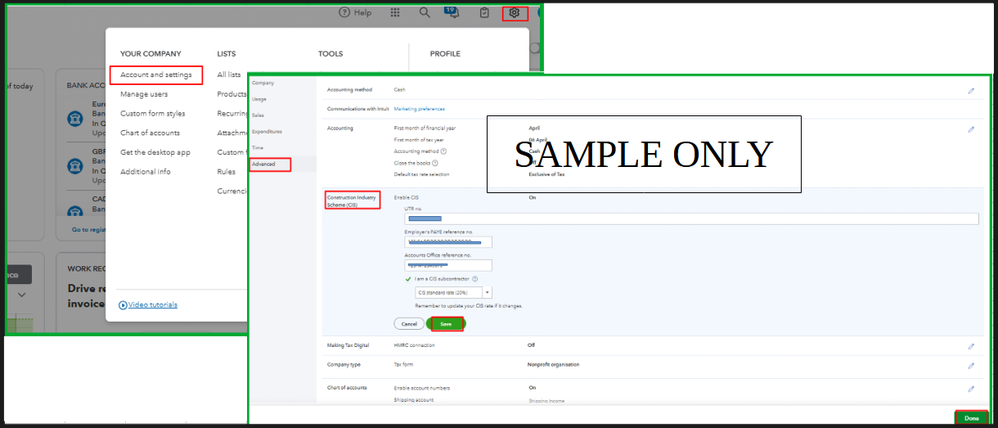Choose Get the desktop app
This screenshot has width=998, height=428.
click(x=155, y=152)
